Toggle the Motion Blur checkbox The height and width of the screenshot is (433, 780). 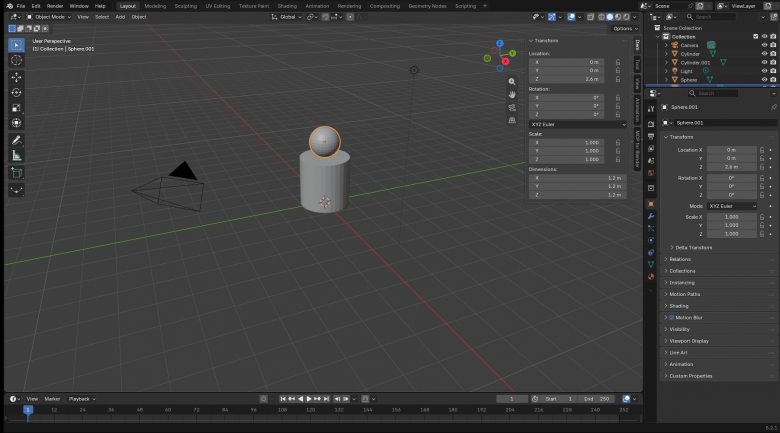pyautogui.click(x=672, y=318)
